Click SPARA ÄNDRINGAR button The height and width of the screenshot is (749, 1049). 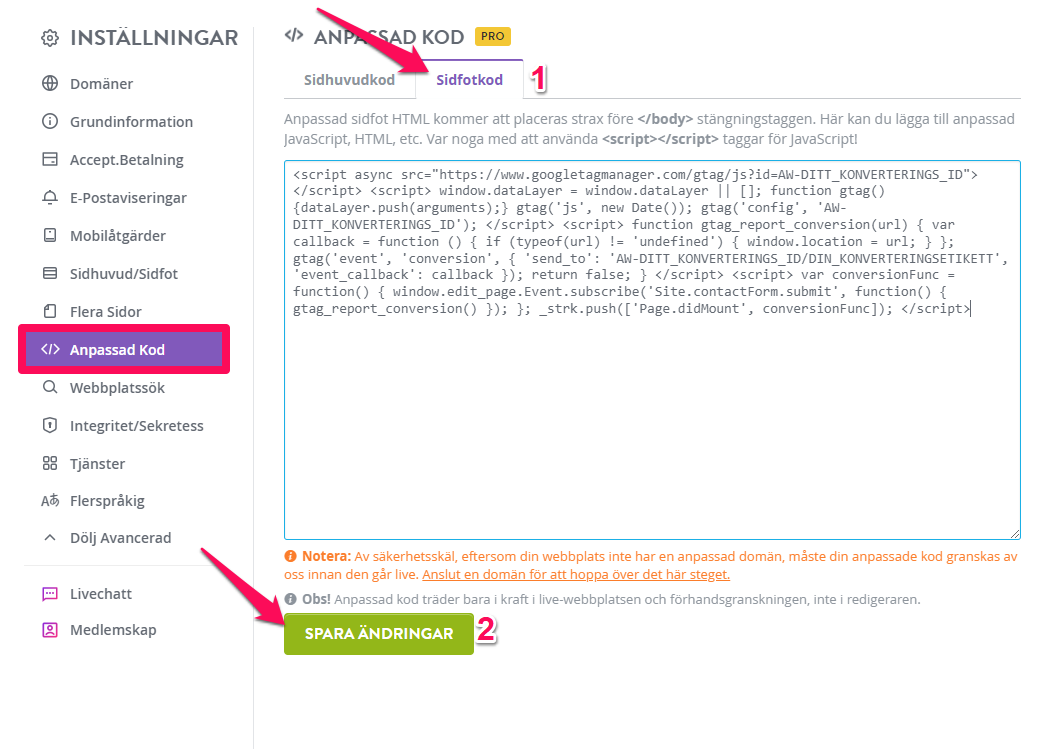[379, 633]
